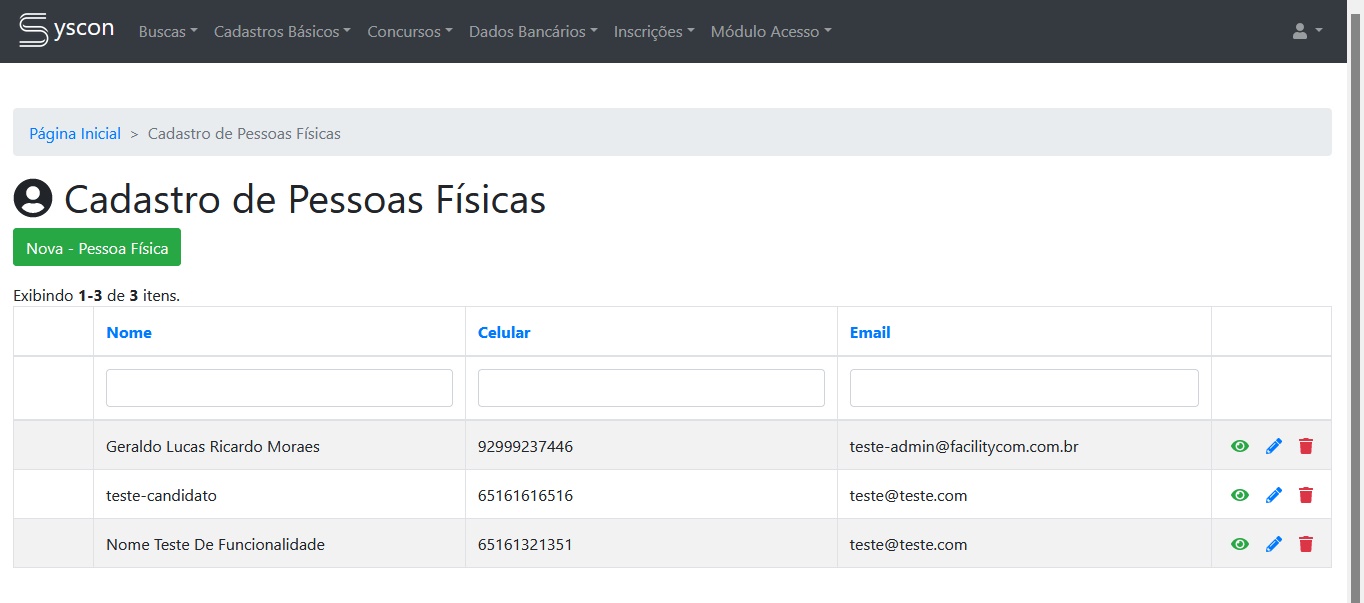Open the user account menu icon
Image resolution: width=1364 pixels, height=603 pixels.
tap(1306, 31)
